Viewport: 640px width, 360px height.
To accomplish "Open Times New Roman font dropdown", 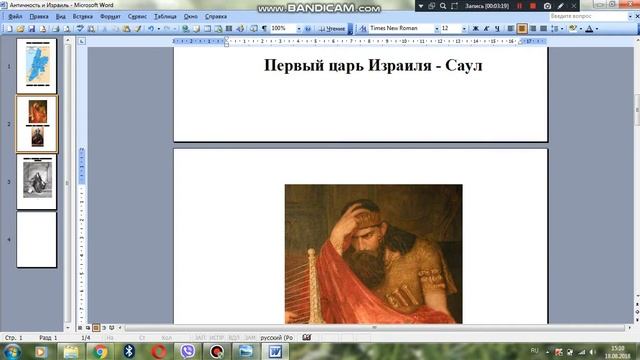I will tap(436, 29).
